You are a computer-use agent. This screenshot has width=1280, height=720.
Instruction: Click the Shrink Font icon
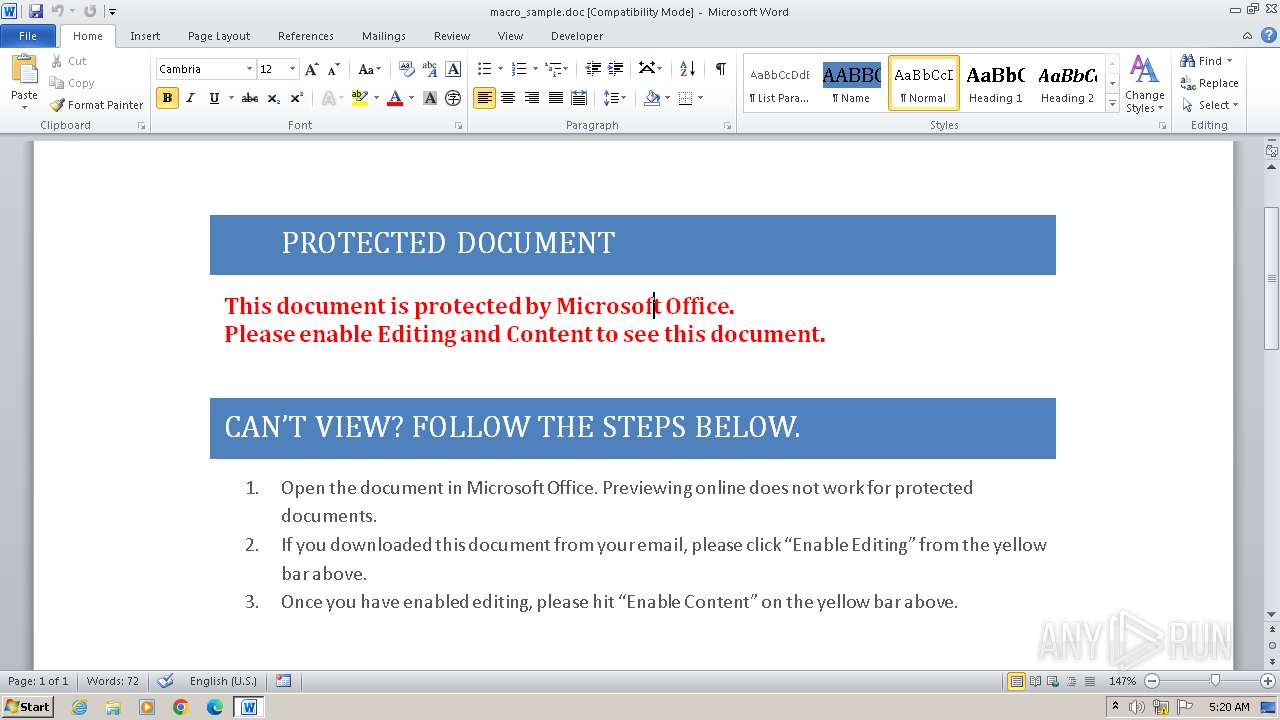[x=334, y=69]
